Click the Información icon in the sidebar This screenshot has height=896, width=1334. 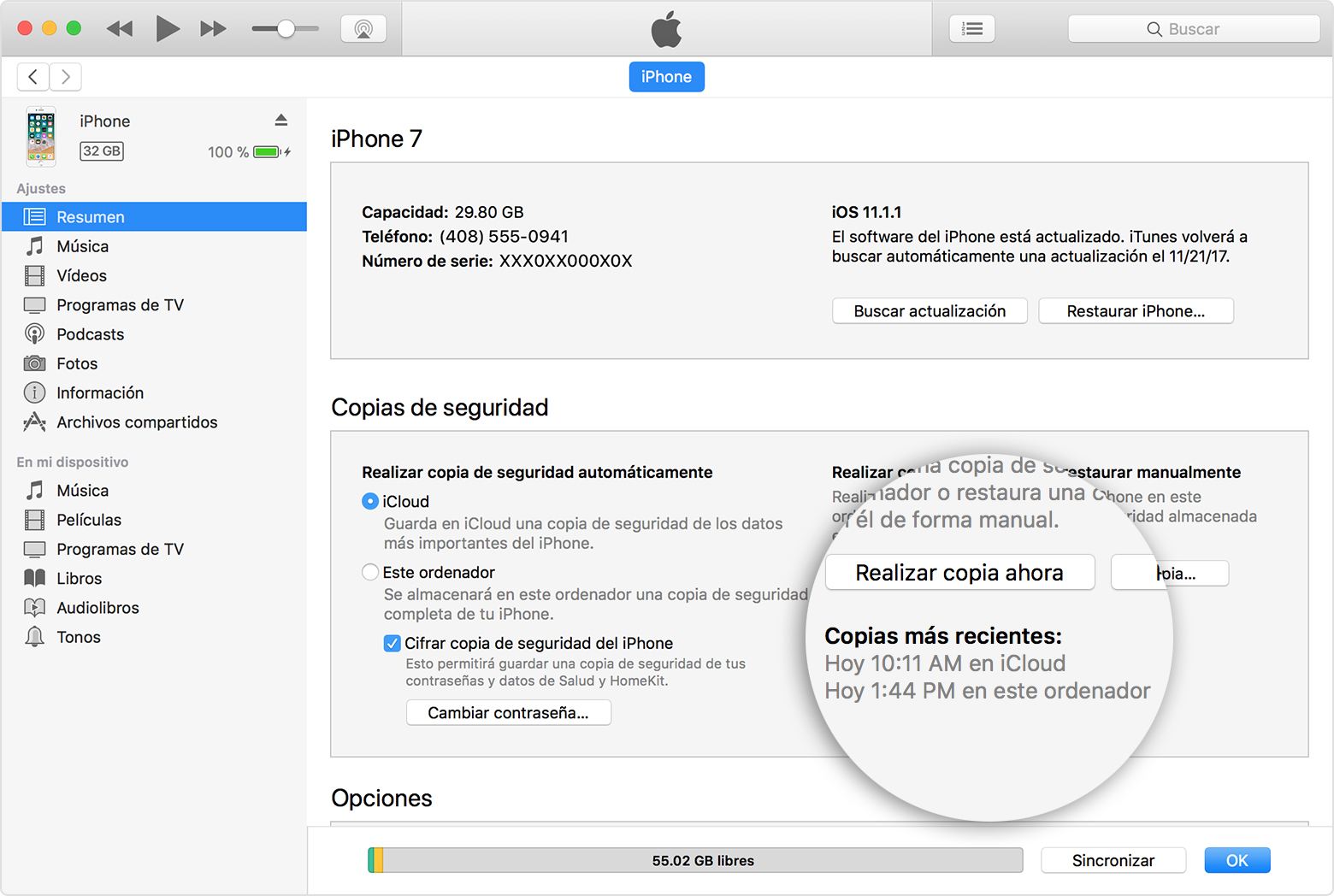click(x=34, y=392)
